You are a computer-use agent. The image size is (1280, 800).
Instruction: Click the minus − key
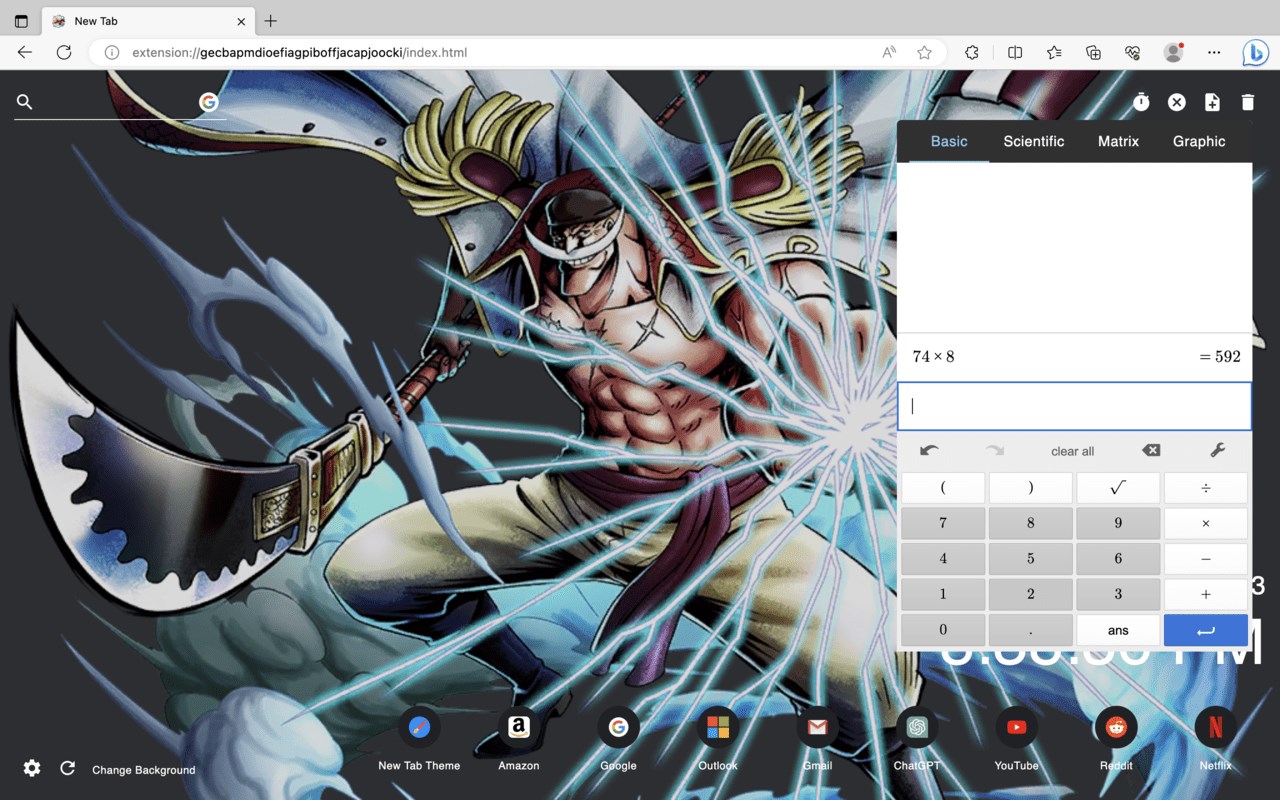tap(1206, 559)
